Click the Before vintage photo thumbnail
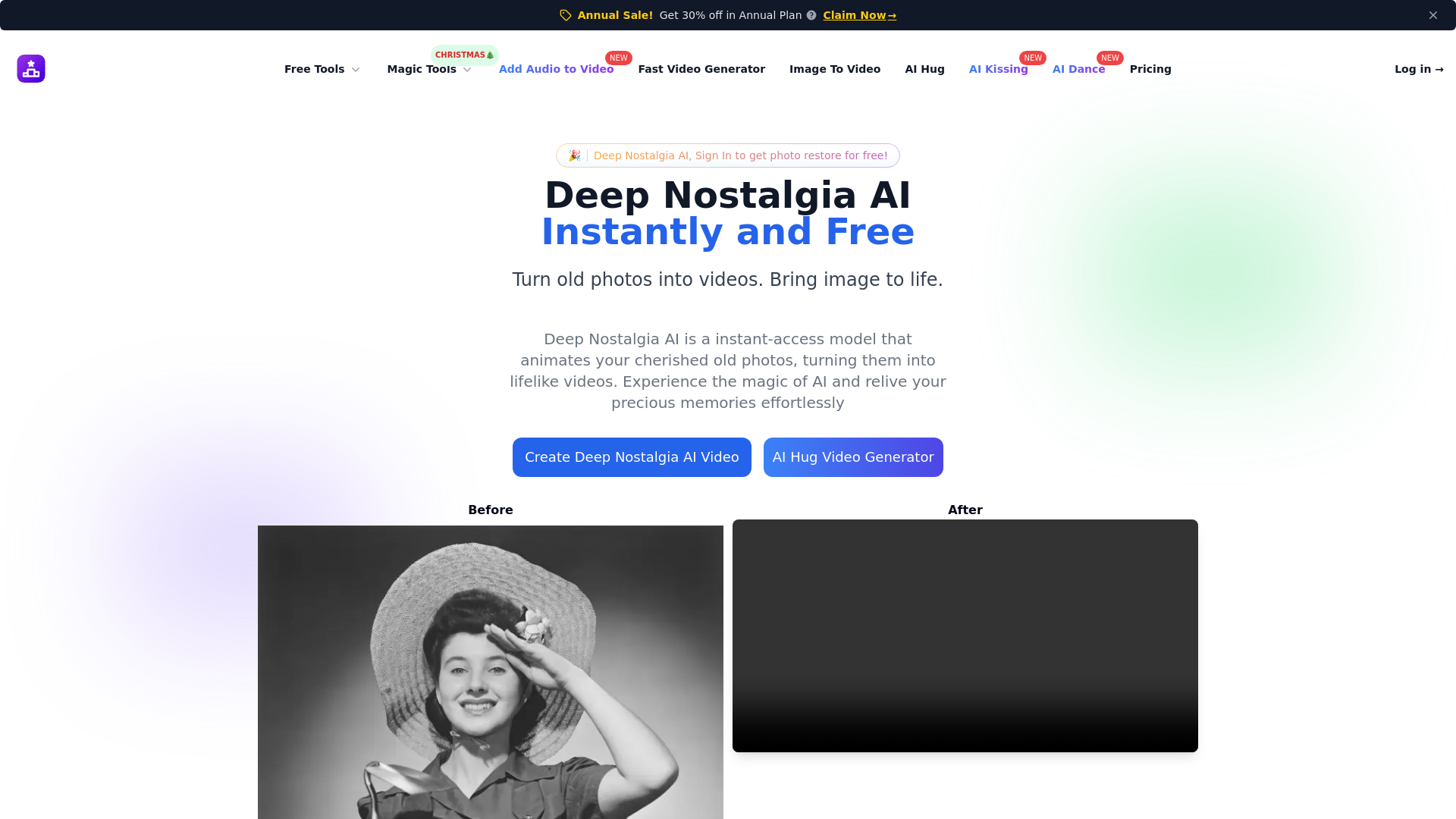Viewport: 1456px width, 819px height. tap(490, 672)
